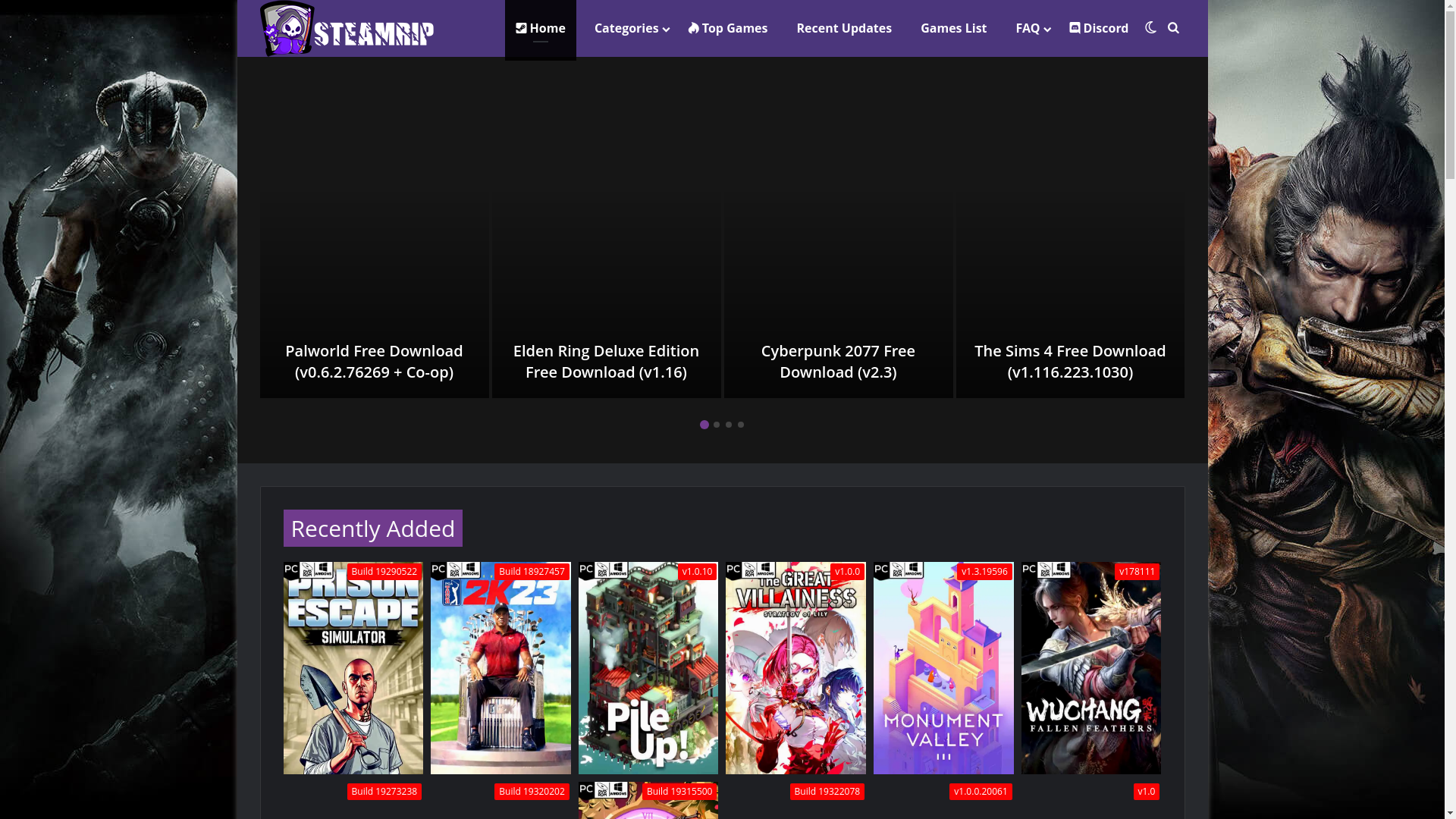The image size is (1456, 819).
Task: Select the fourth slider pagination dot
Action: [x=741, y=425]
